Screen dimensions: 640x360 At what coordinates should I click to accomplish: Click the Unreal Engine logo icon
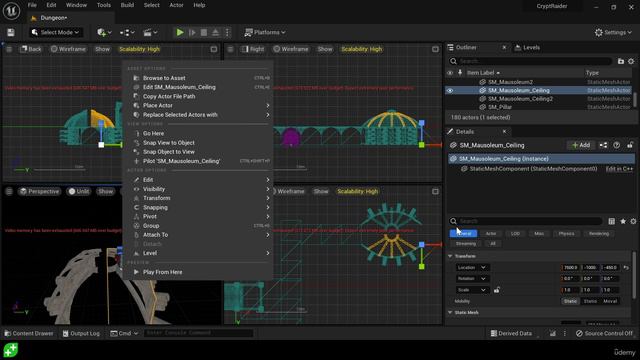point(11,11)
